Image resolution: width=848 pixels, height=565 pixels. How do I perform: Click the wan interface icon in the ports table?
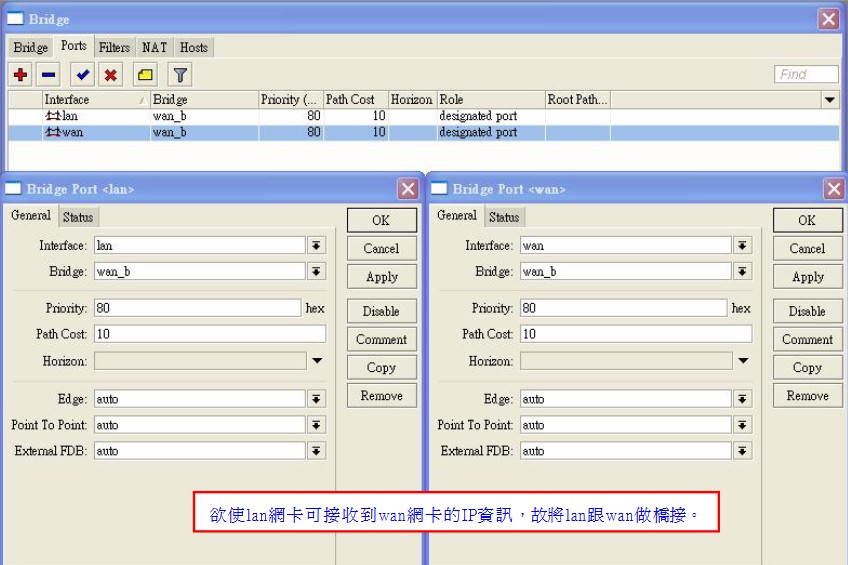click(53, 132)
